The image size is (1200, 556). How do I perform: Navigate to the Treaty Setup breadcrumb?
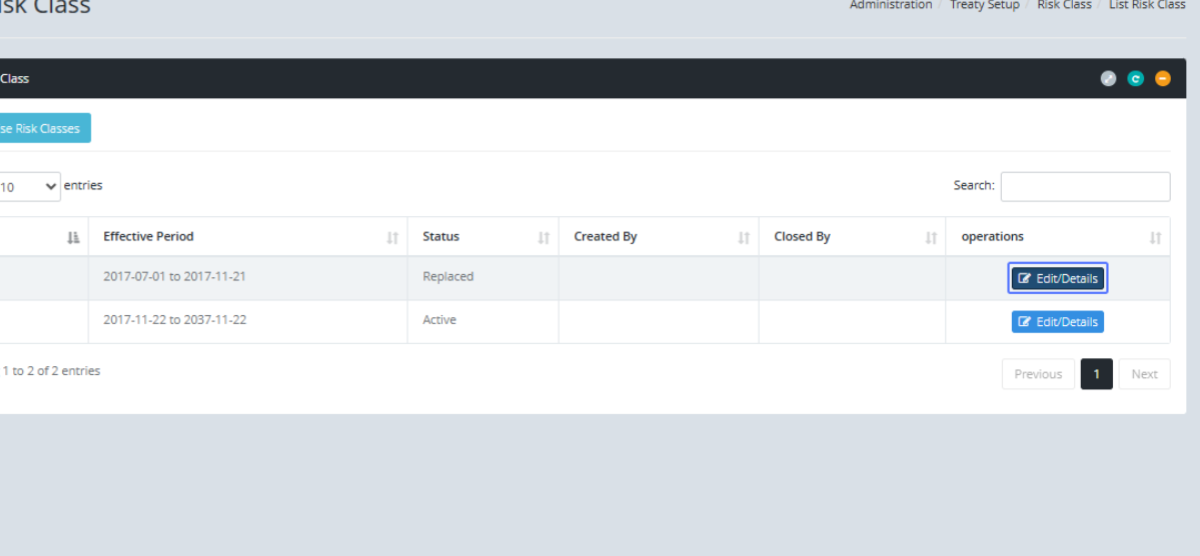[x=984, y=5]
